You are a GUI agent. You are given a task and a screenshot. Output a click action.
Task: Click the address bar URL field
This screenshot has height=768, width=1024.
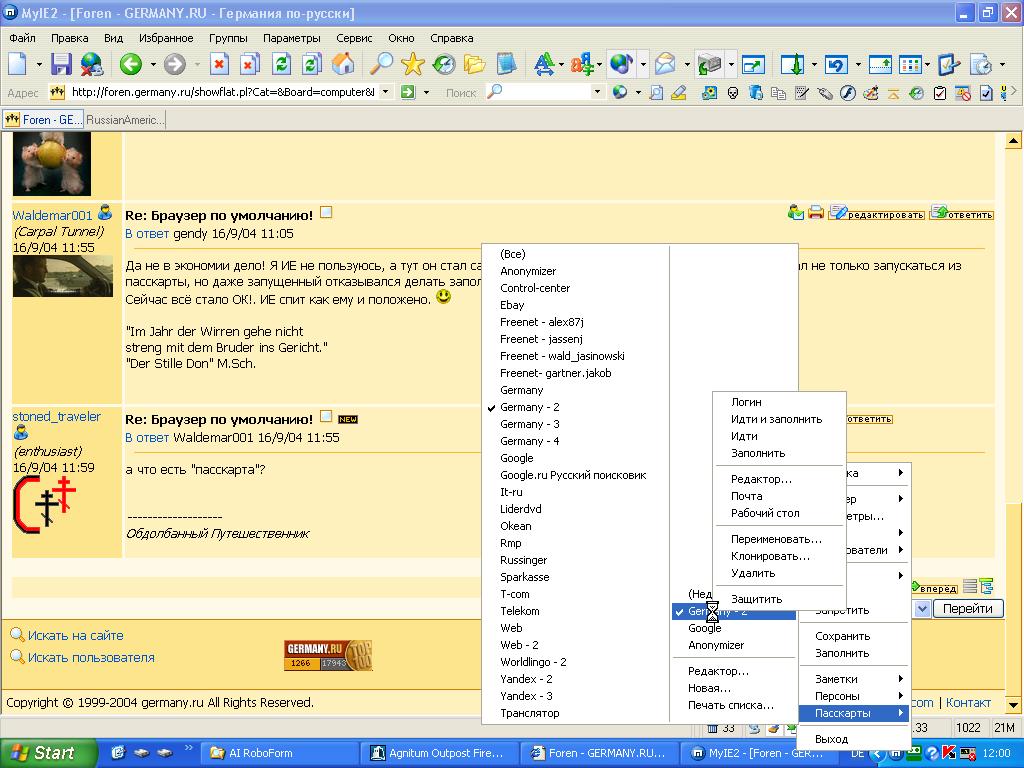(x=222, y=92)
